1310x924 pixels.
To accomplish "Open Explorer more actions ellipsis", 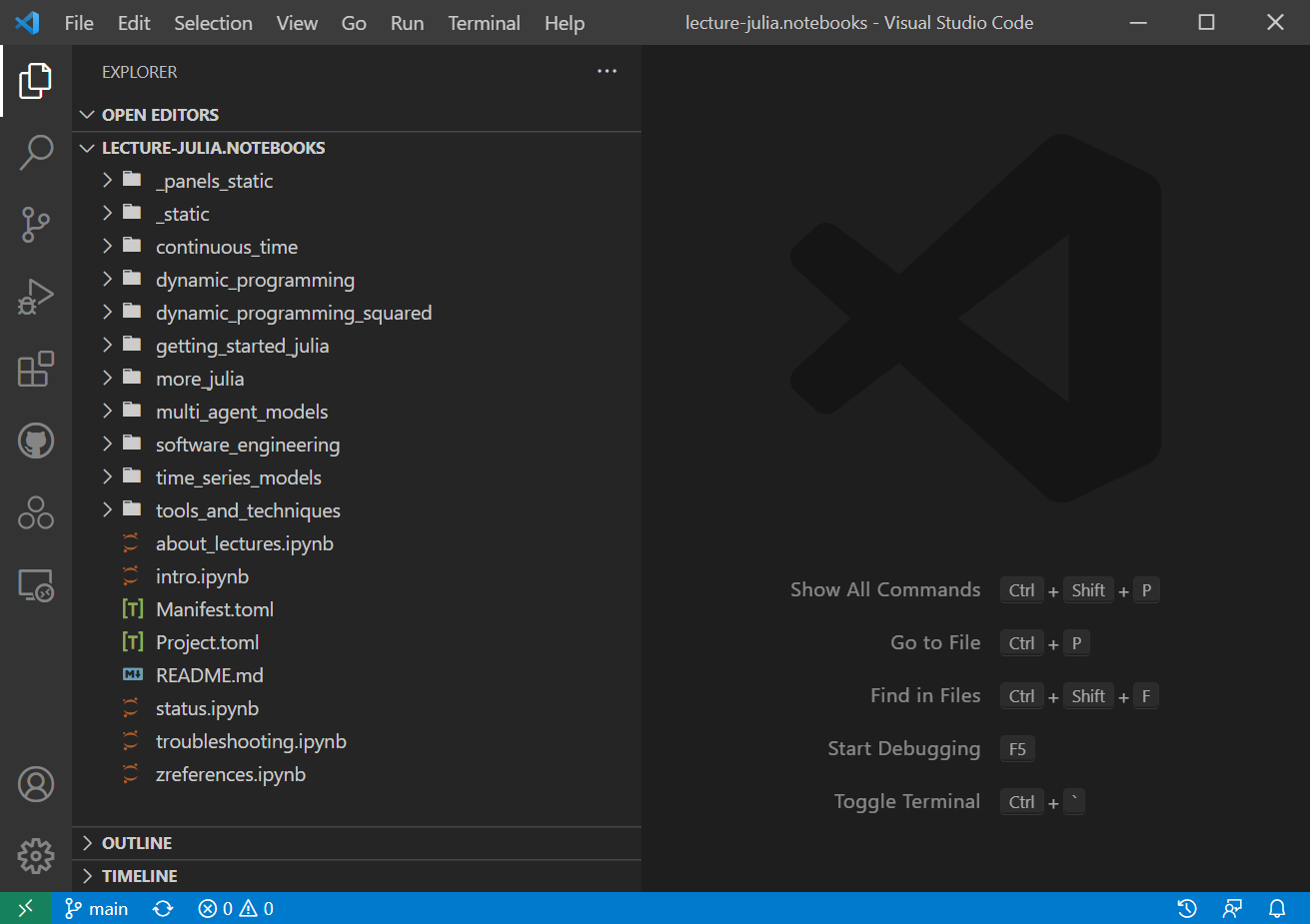I will coord(607,72).
